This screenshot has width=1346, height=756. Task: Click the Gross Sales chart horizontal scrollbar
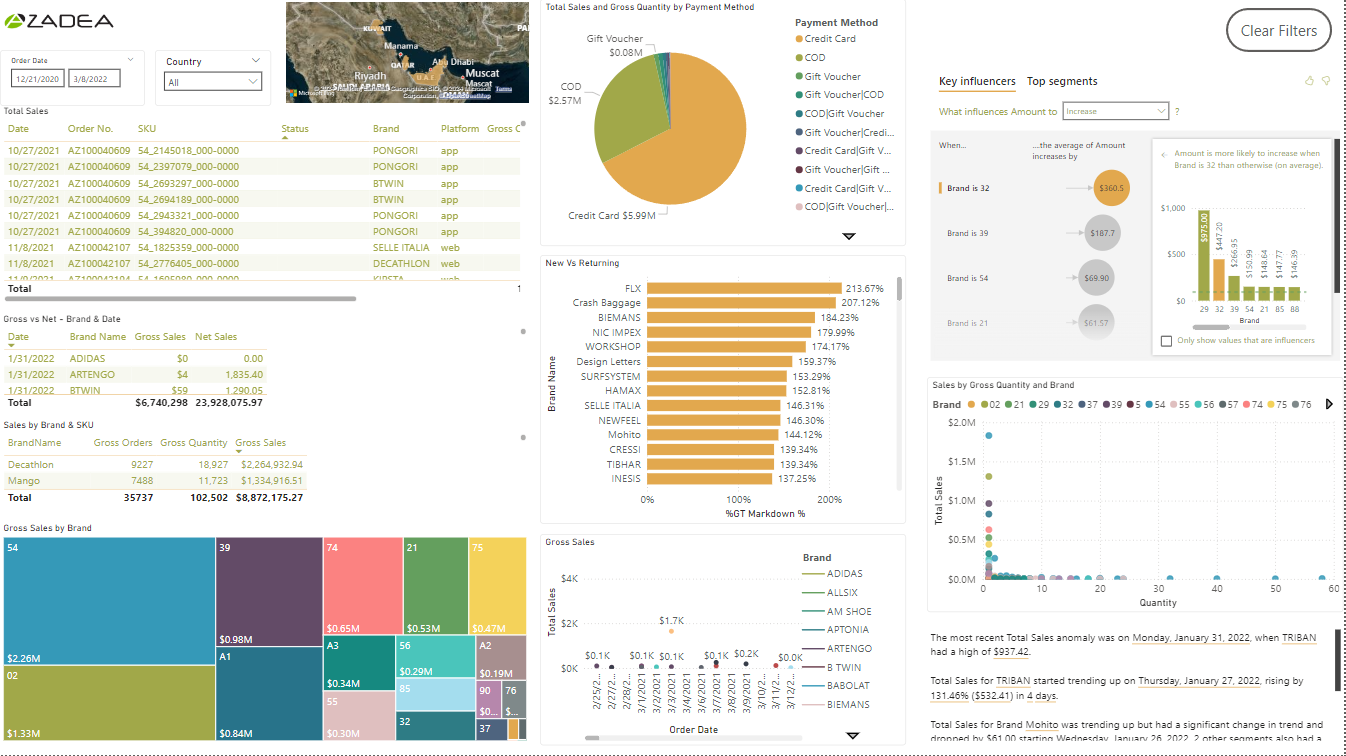(x=592, y=738)
